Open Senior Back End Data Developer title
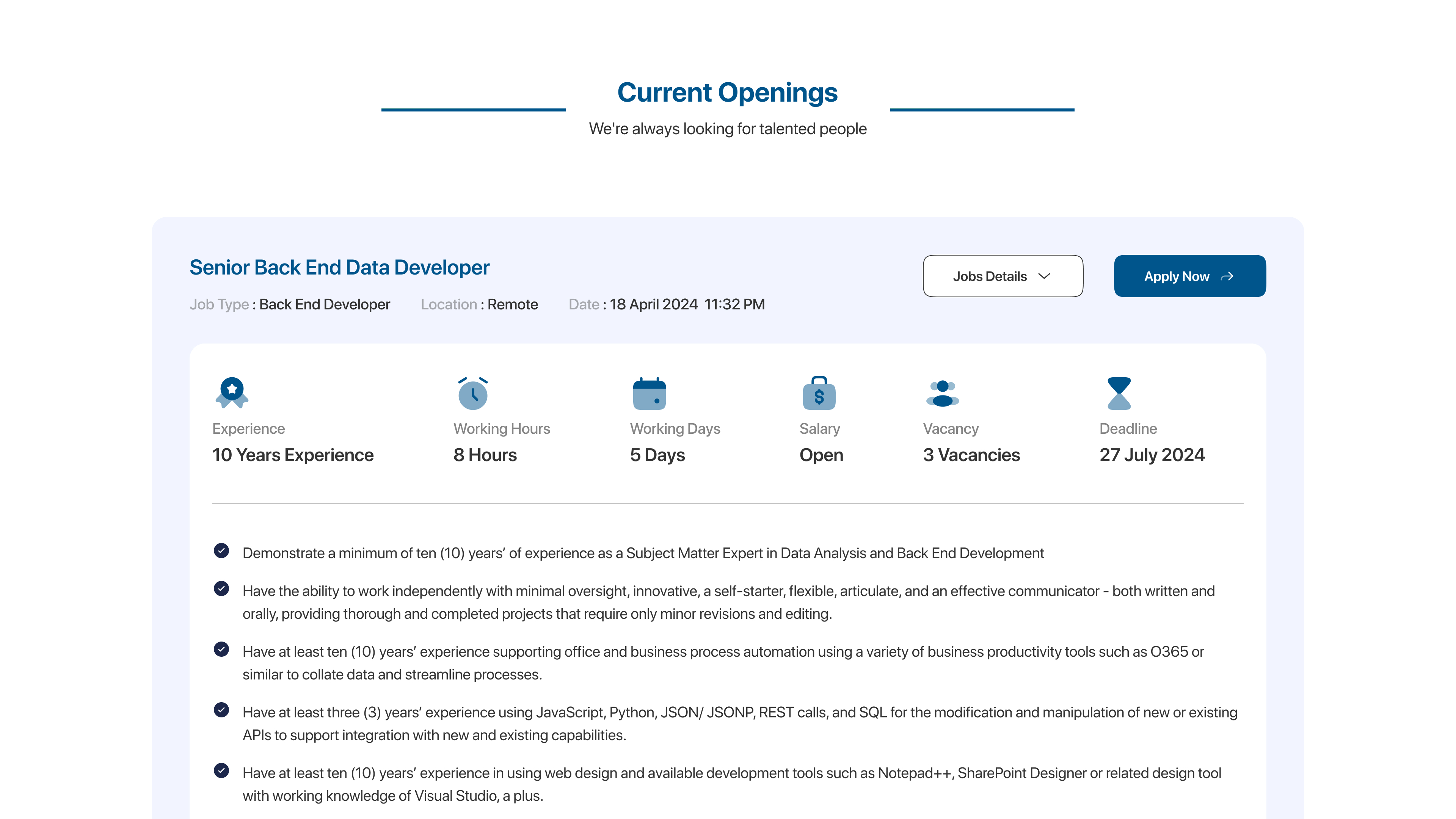 click(339, 267)
